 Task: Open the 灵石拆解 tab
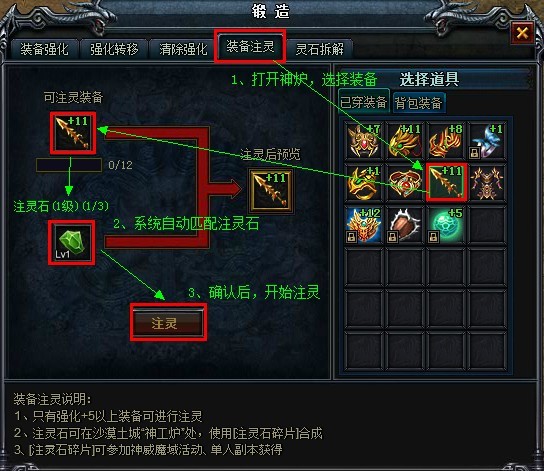pos(320,49)
